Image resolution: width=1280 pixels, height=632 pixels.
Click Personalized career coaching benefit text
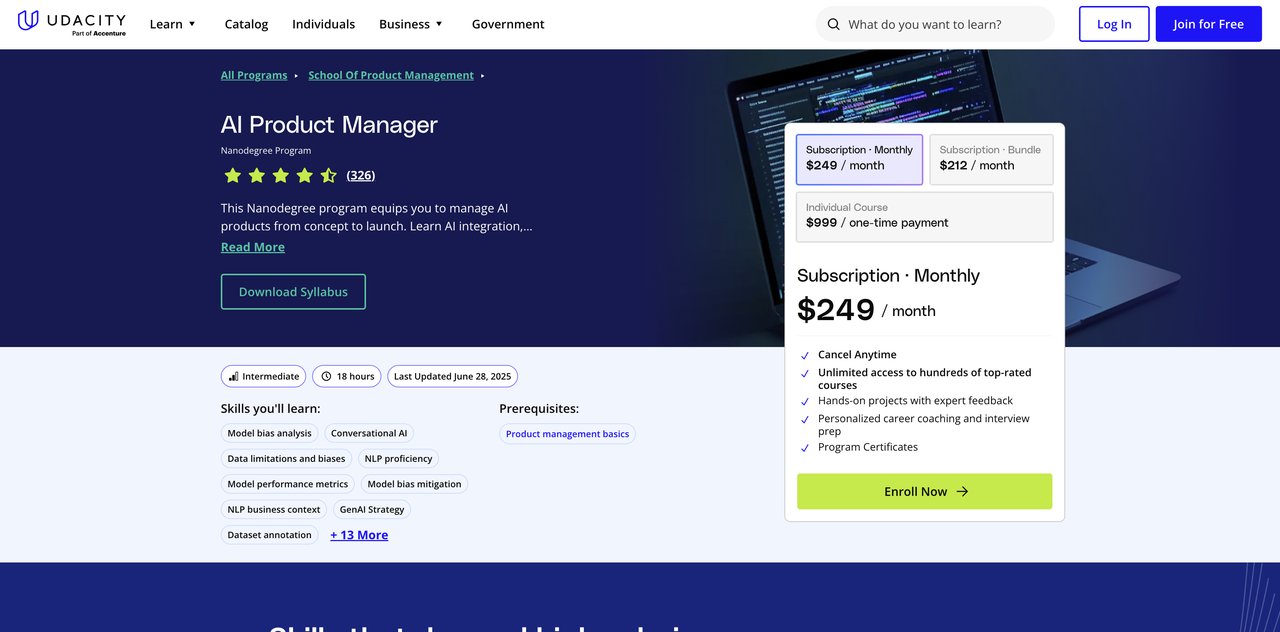(x=924, y=425)
